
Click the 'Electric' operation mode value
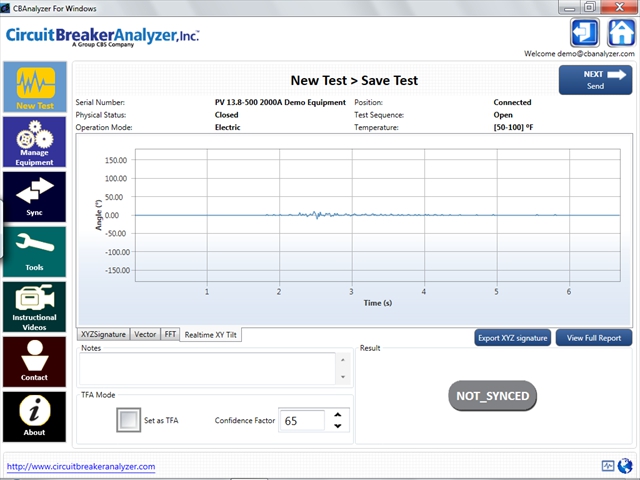pyautogui.click(x=228, y=127)
